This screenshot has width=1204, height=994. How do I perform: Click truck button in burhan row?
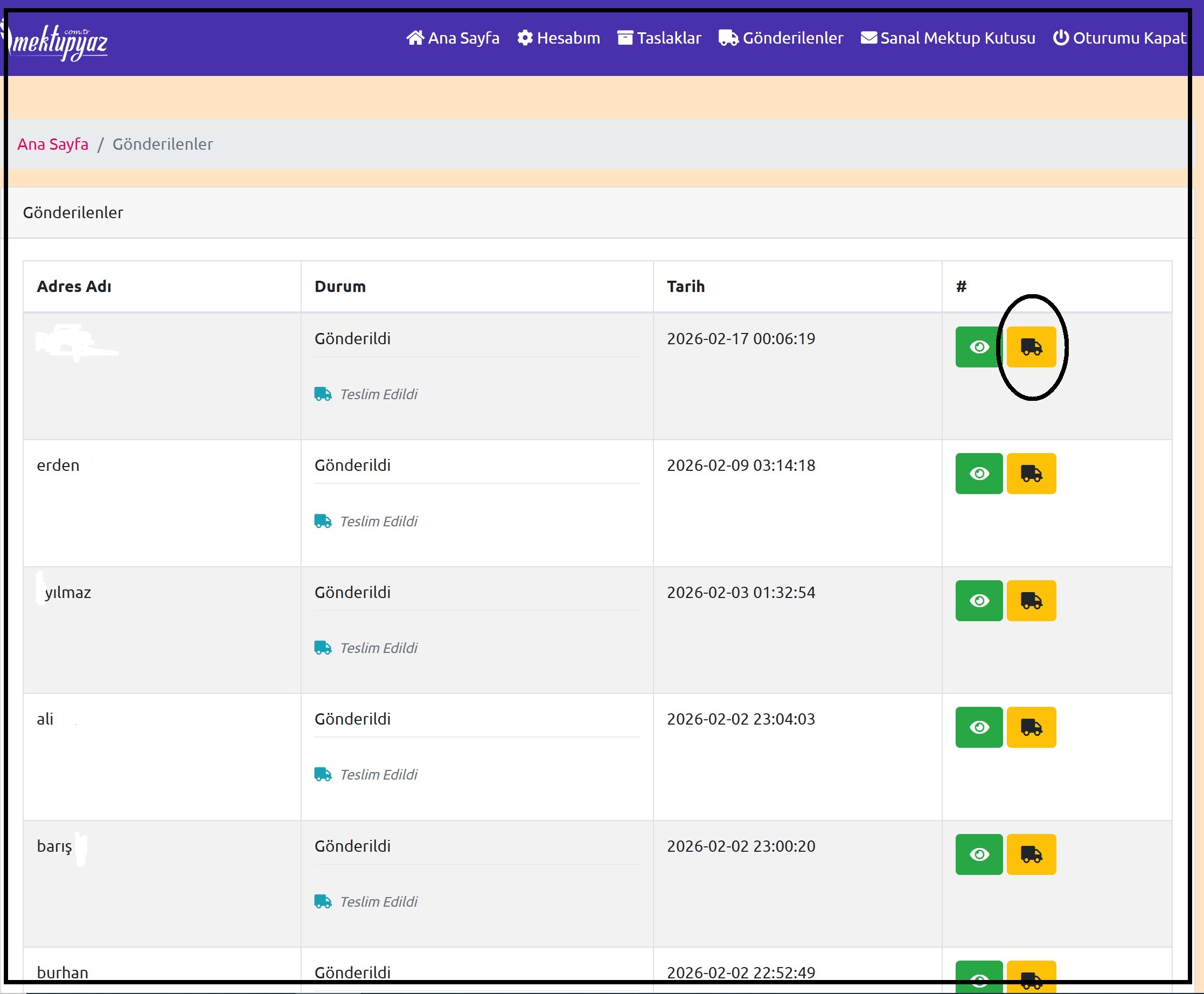click(x=1031, y=975)
